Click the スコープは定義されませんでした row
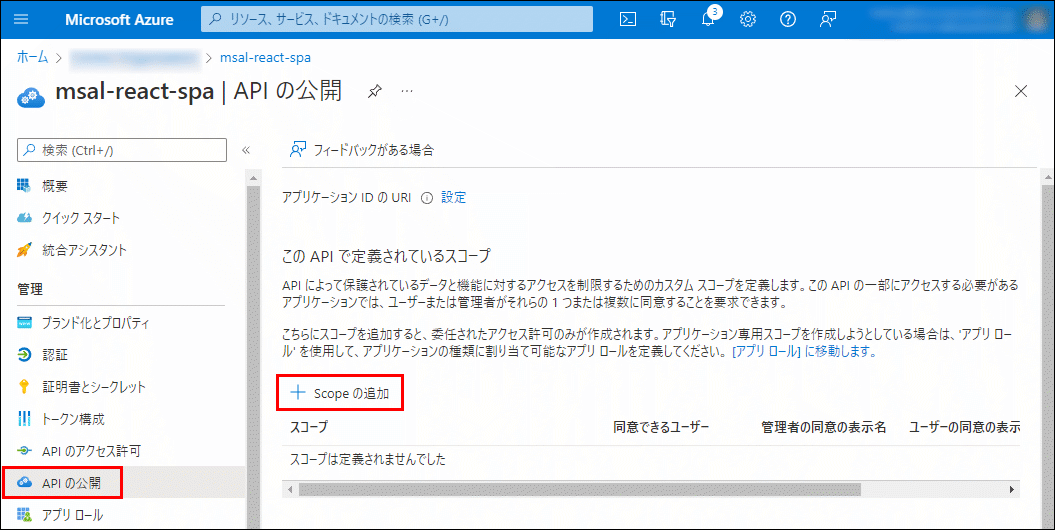Image resolution: width=1055 pixels, height=530 pixels. 650,461
